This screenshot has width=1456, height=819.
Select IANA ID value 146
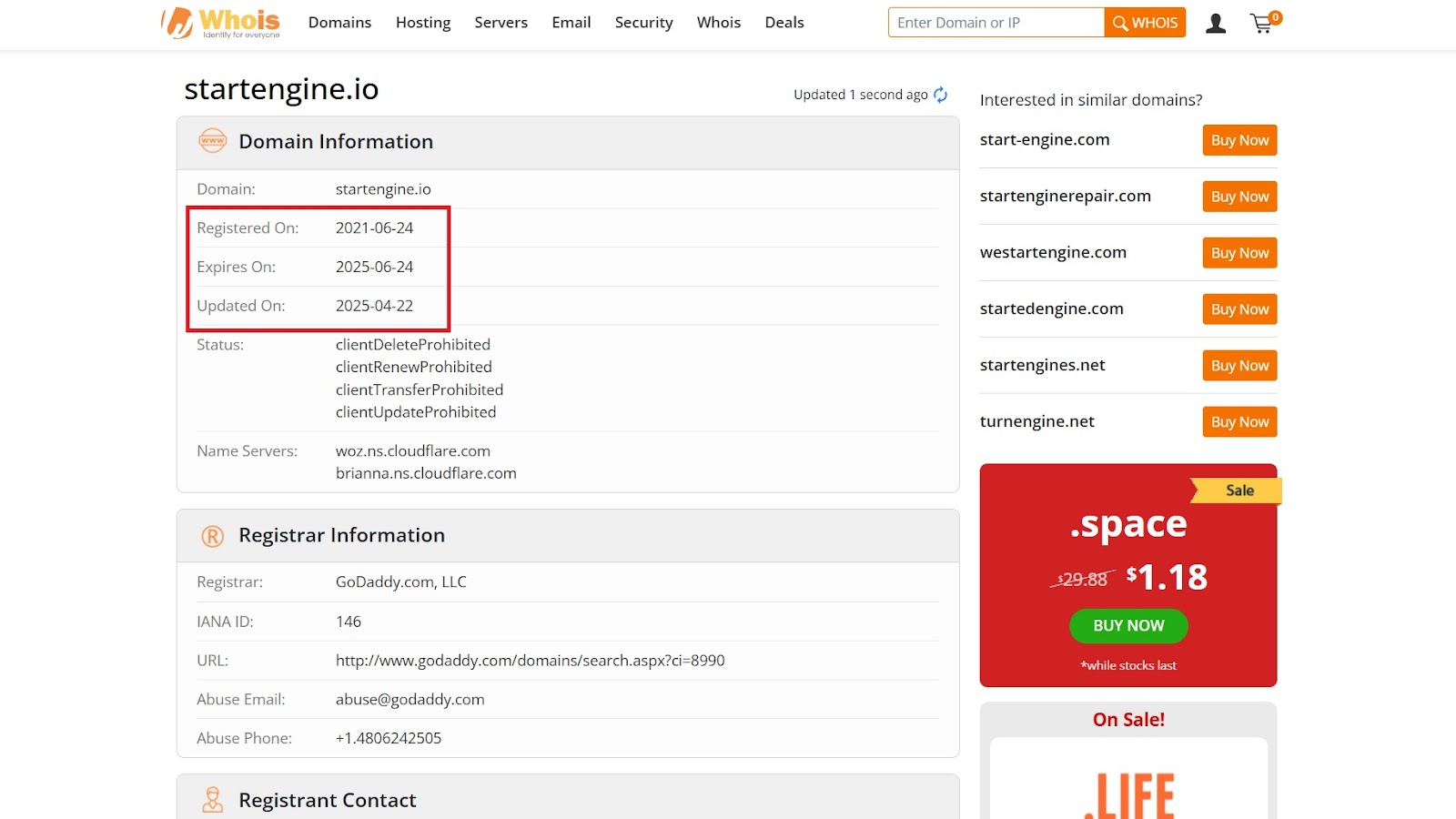[349, 622]
